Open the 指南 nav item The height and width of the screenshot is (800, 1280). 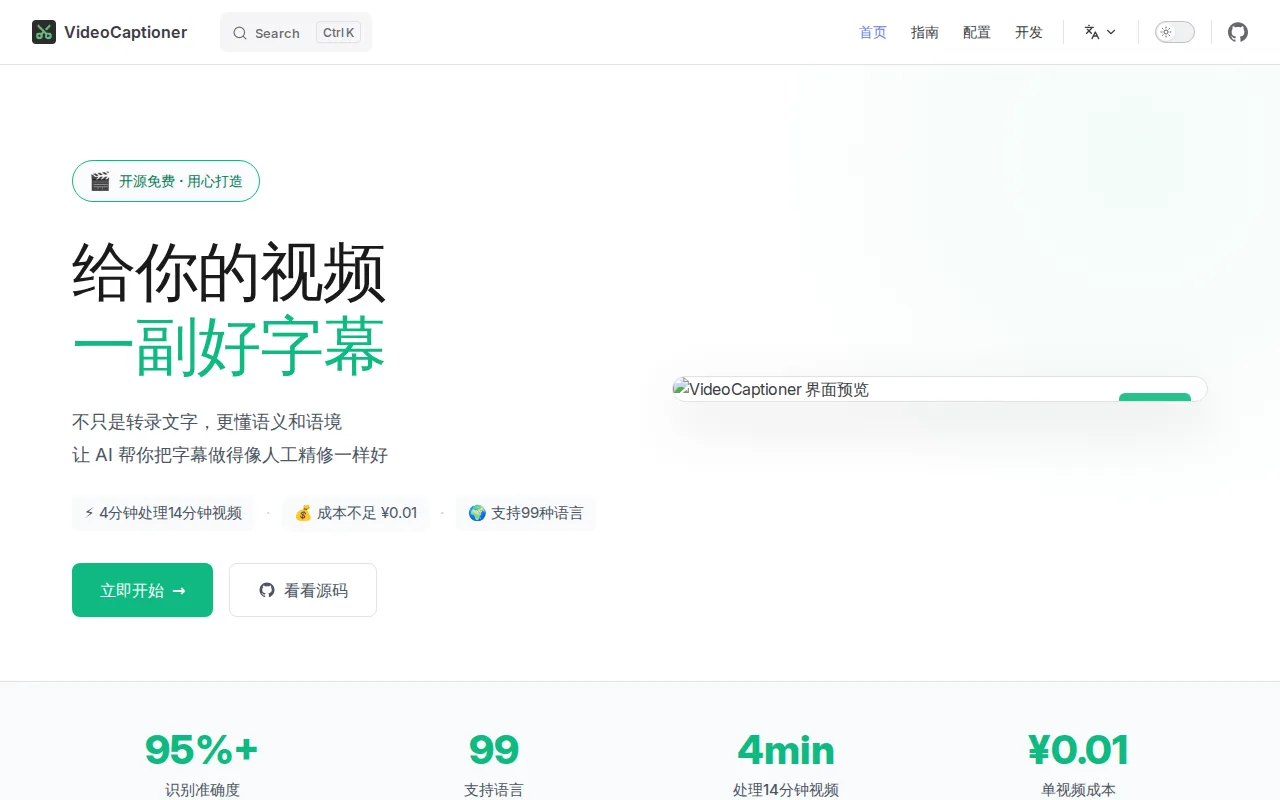pos(925,32)
